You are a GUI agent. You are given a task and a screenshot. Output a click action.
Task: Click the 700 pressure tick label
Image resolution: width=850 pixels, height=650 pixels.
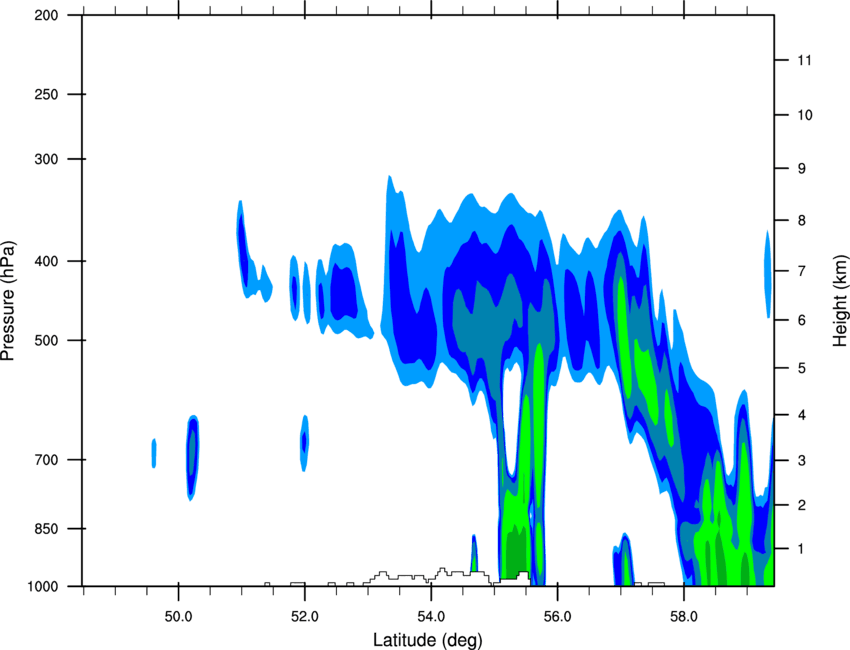(x=47, y=460)
